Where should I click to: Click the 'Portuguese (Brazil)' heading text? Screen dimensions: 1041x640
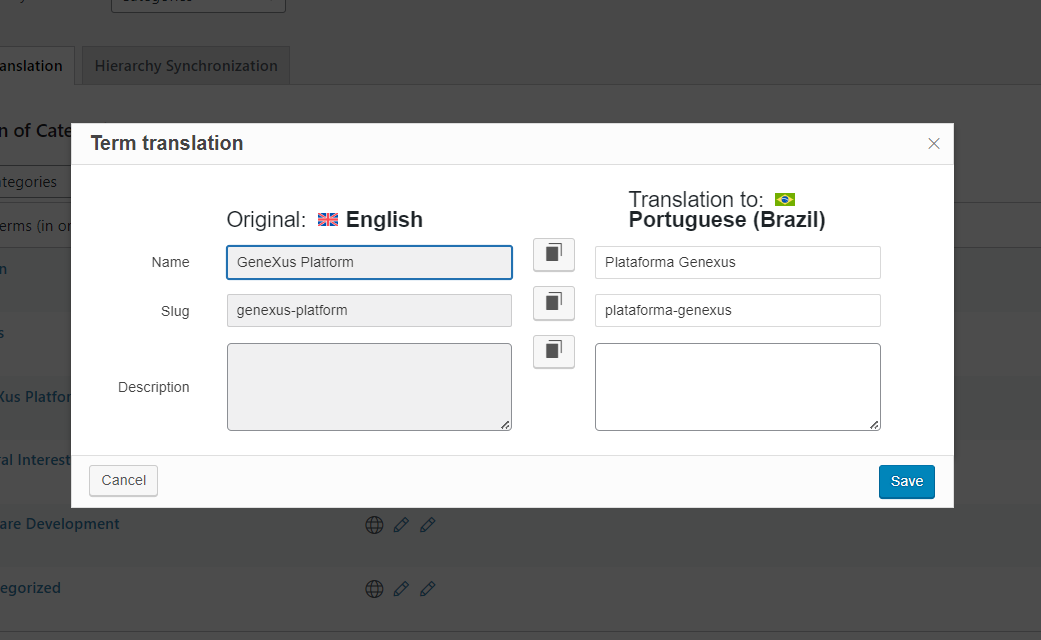pyautogui.click(x=727, y=220)
